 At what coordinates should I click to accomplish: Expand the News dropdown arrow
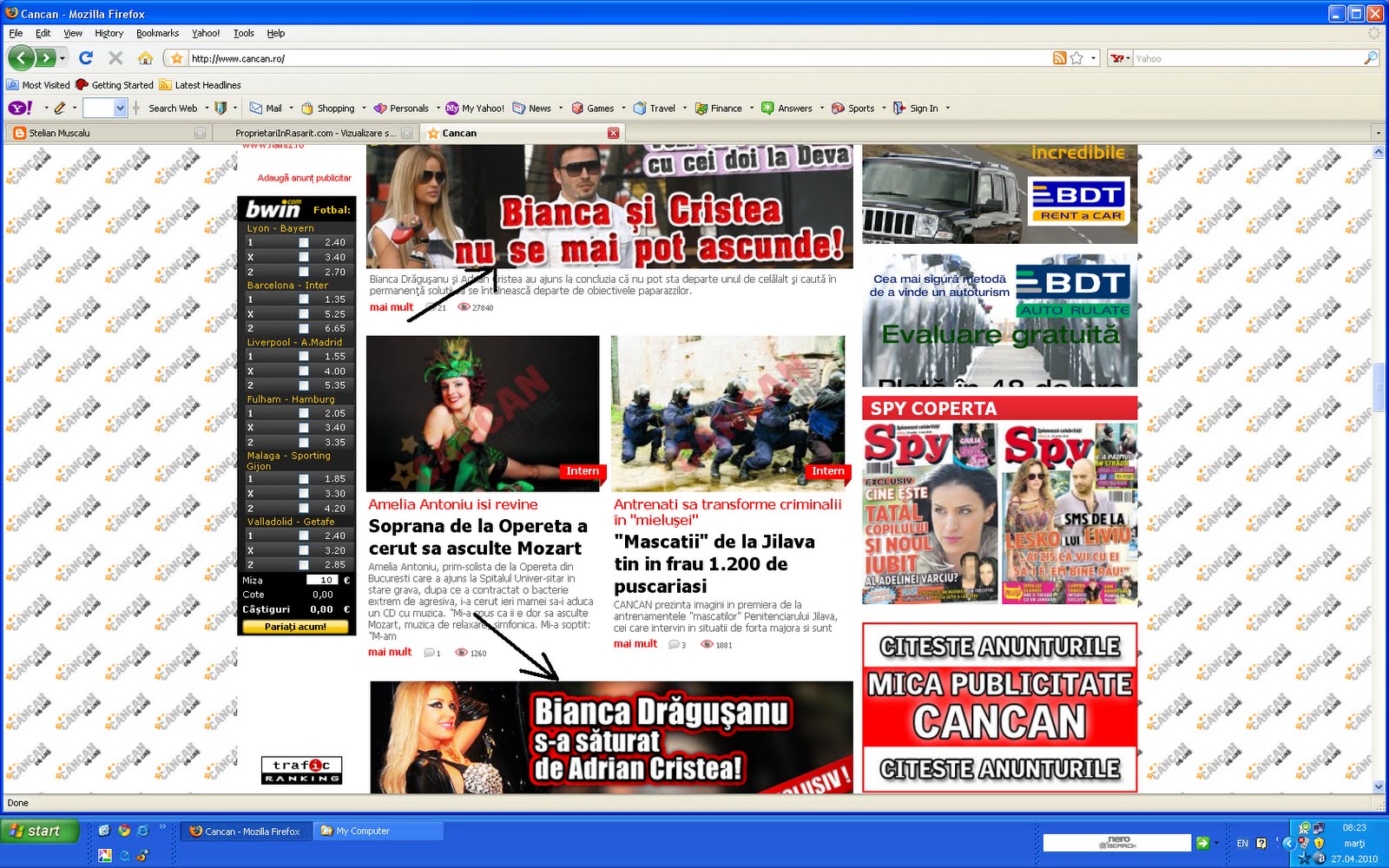[x=561, y=108]
